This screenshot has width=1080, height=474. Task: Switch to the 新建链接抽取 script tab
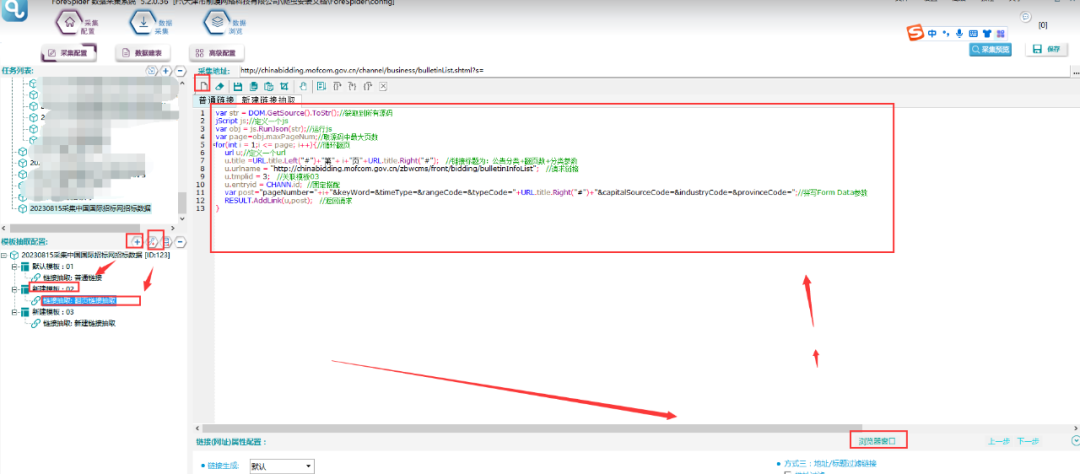[266, 100]
